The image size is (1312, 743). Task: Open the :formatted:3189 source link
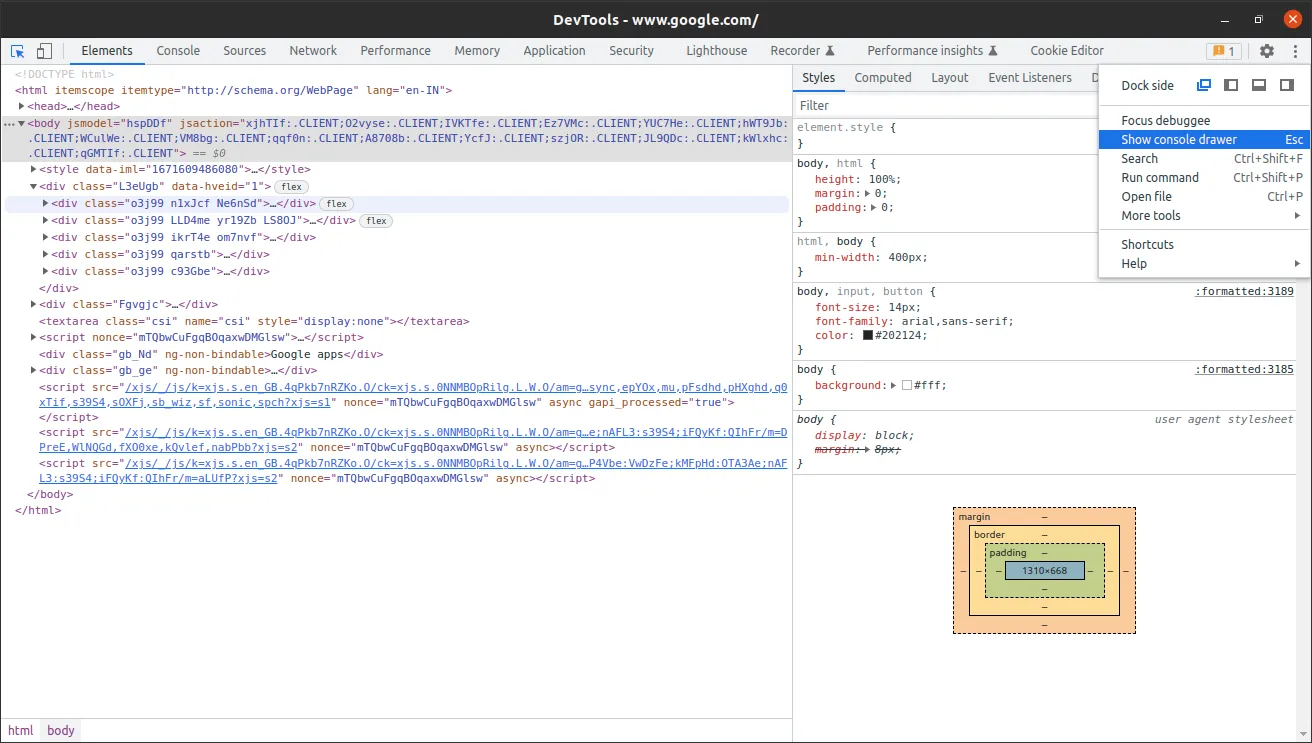coord(1244,292)
